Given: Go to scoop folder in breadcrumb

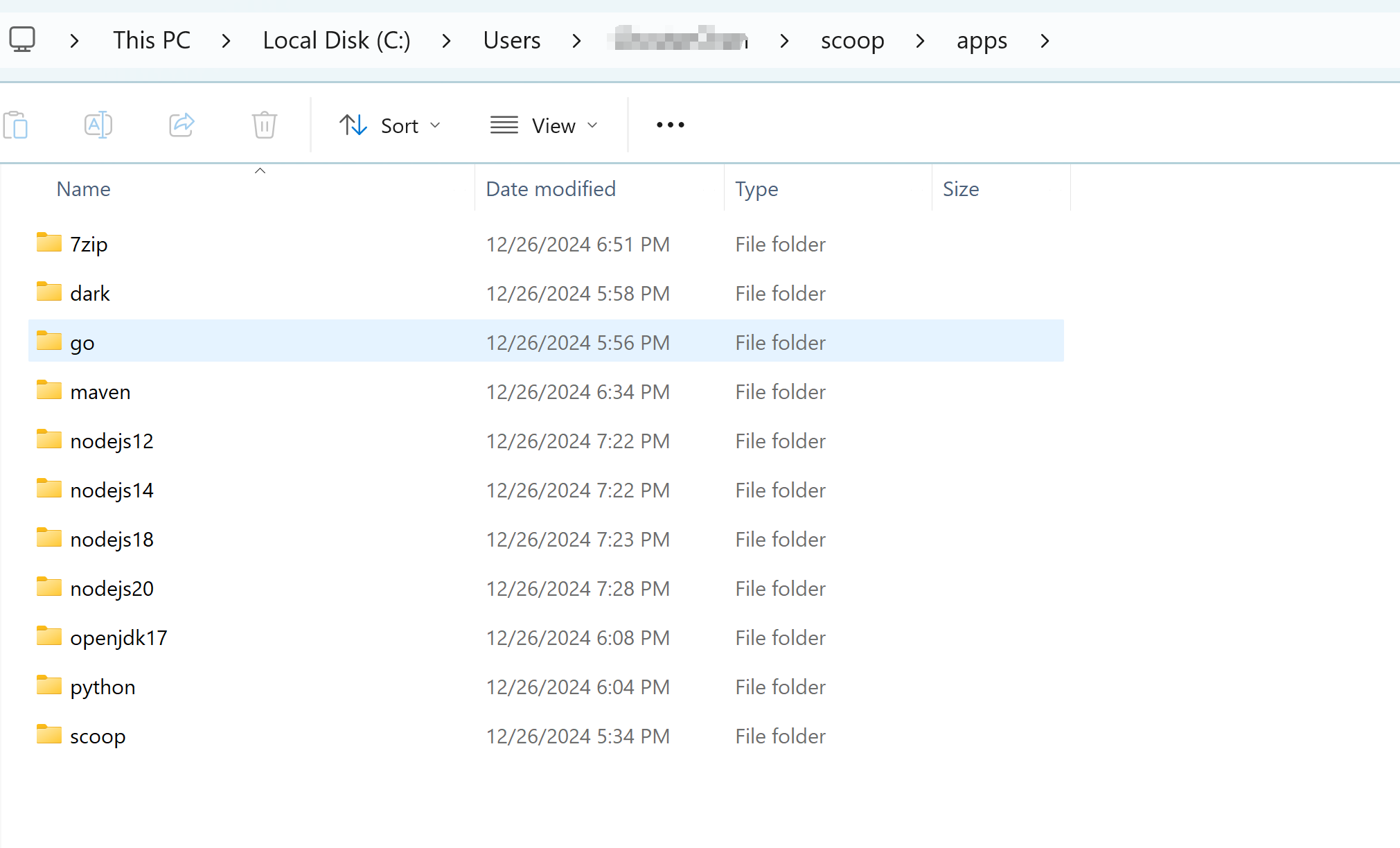Looking at the screenshot, I should [x=852, y=40].
